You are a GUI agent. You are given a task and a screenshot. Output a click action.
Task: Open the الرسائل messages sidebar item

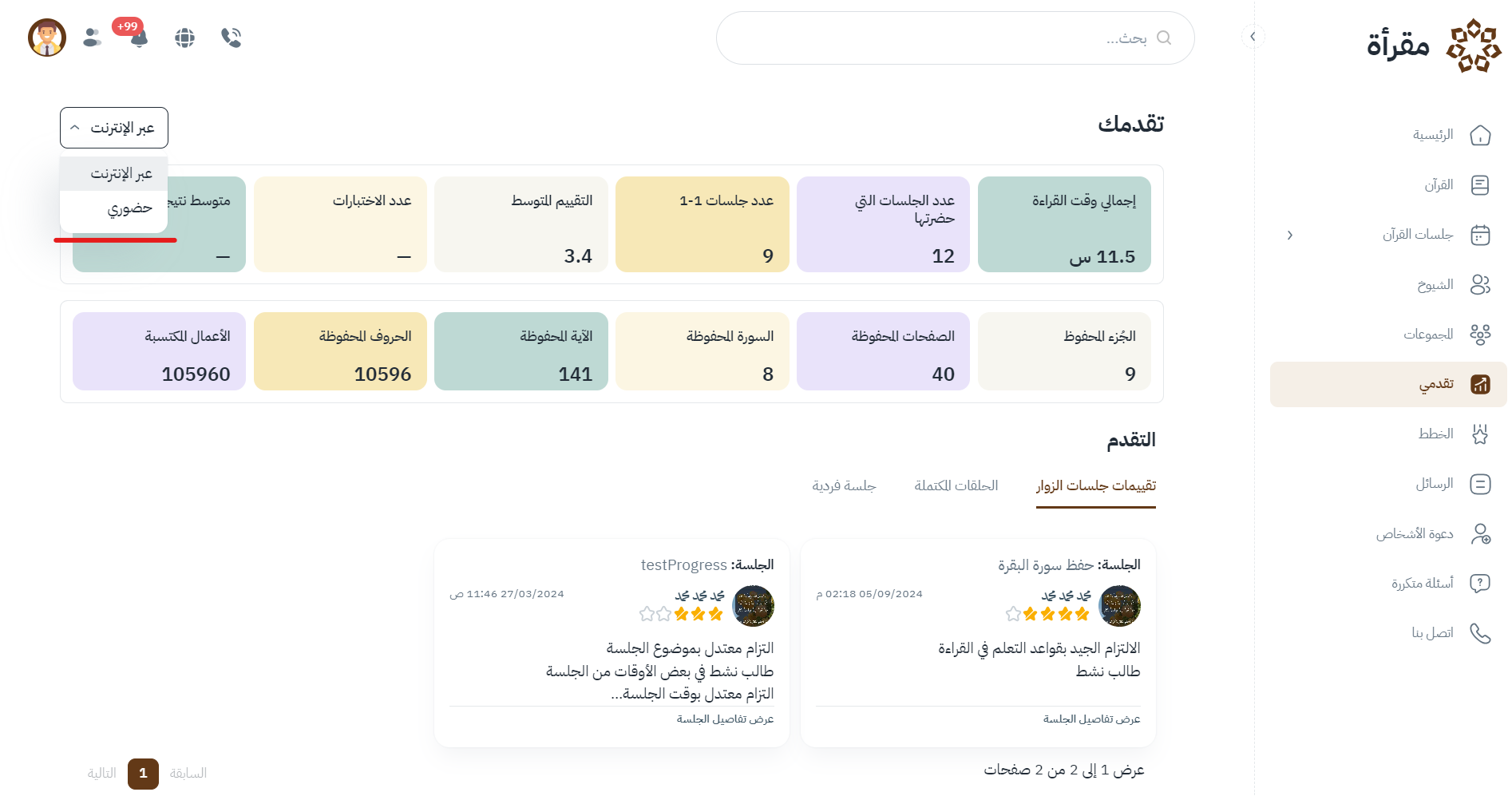1435,484
